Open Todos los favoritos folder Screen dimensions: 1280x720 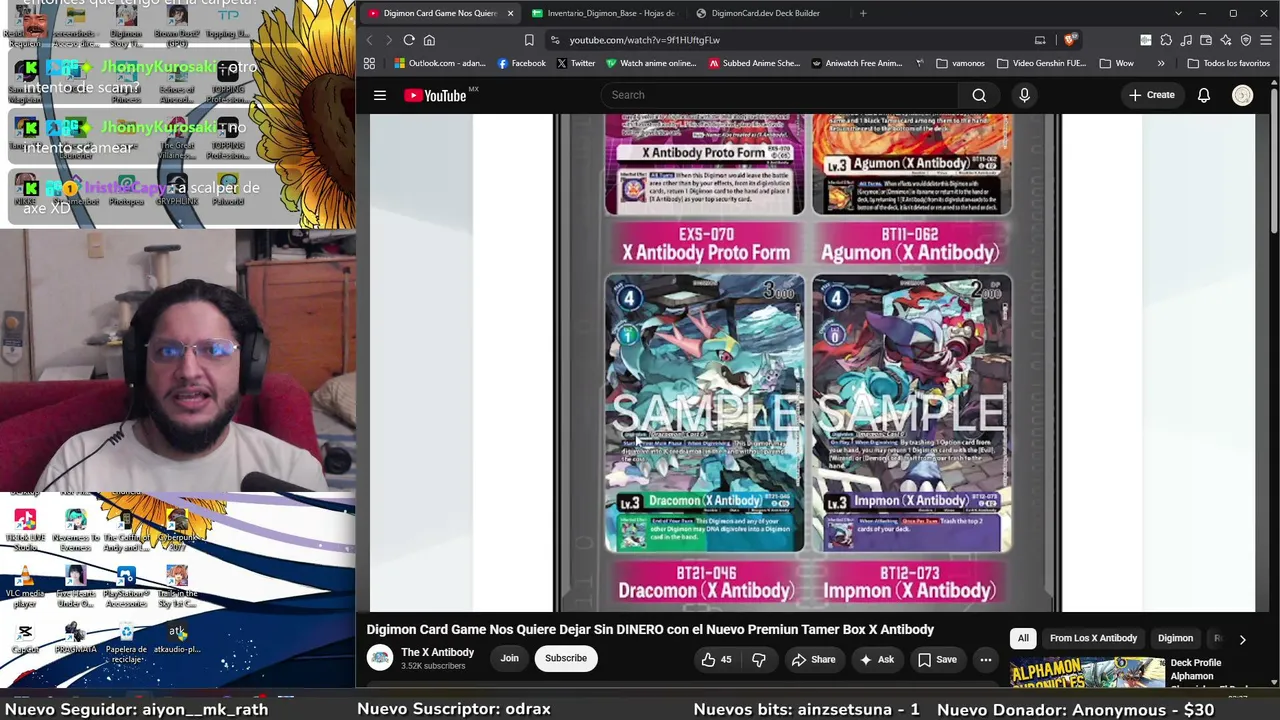click(1228, 63)
